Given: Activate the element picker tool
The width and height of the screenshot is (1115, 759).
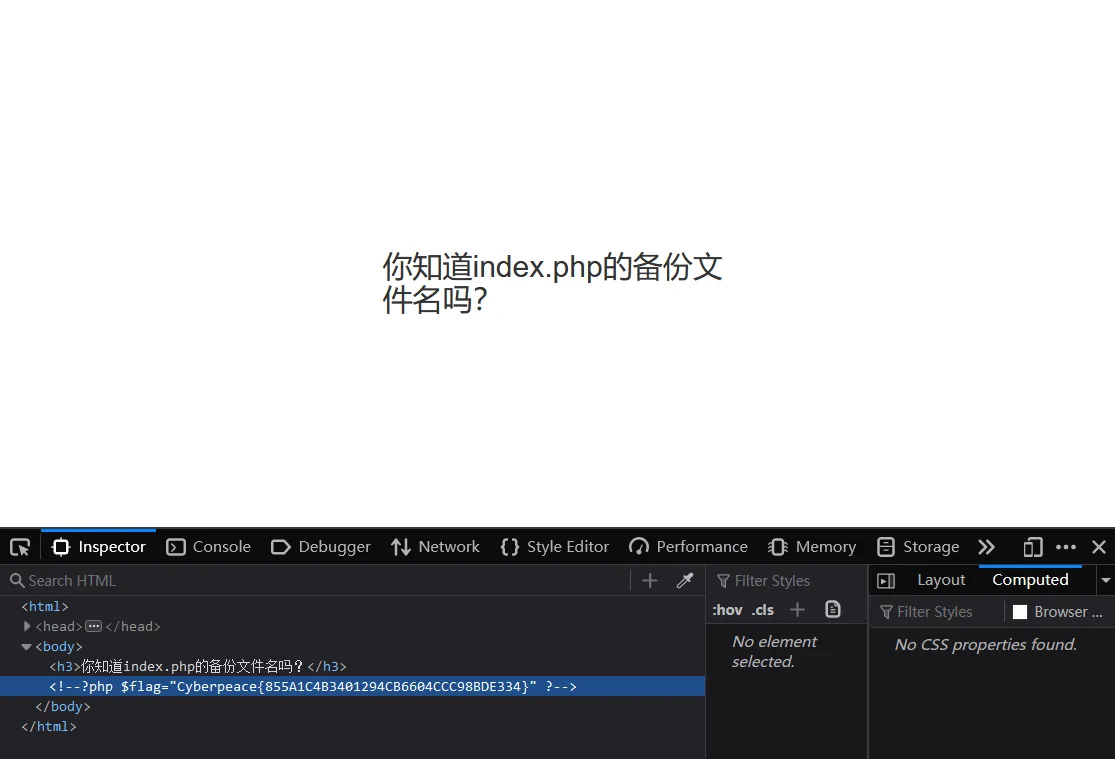Looking at the screenshot, I should pyautogui.click(x=20, y=547).
